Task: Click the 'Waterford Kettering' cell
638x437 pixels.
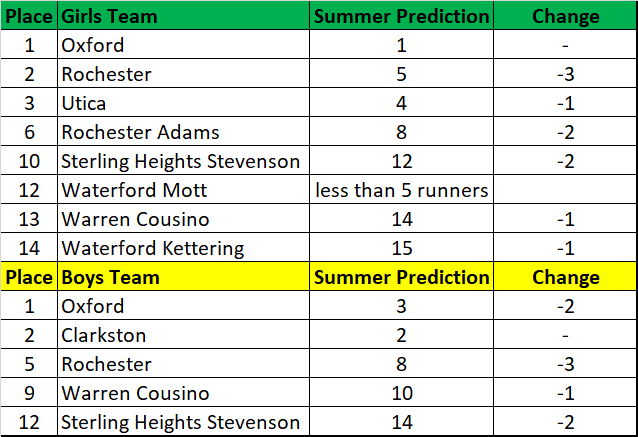Action: coord(153,248)
